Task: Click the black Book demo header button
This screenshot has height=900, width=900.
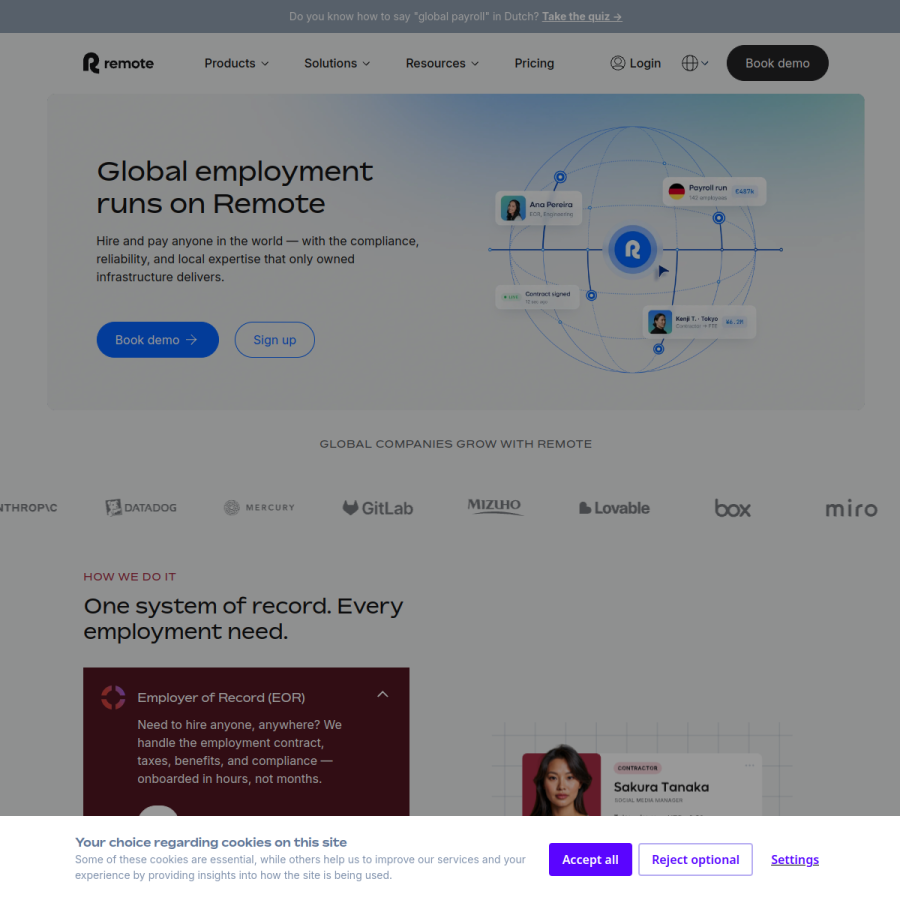Action: (x=777, y=63)
